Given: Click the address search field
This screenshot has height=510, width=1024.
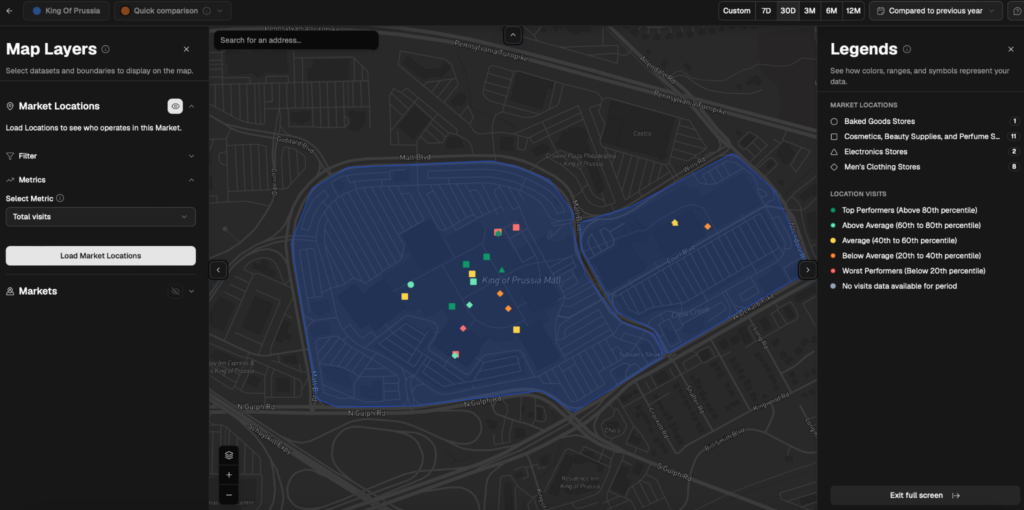Looking at the screenshot, I should [296, 40].
